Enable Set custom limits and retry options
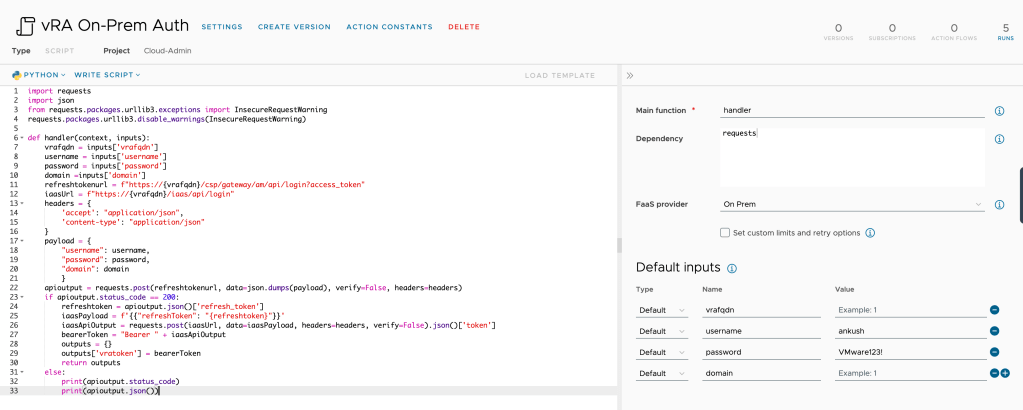Image resolution: width=1023 pixels, height=410 pixels. point(725,233)
